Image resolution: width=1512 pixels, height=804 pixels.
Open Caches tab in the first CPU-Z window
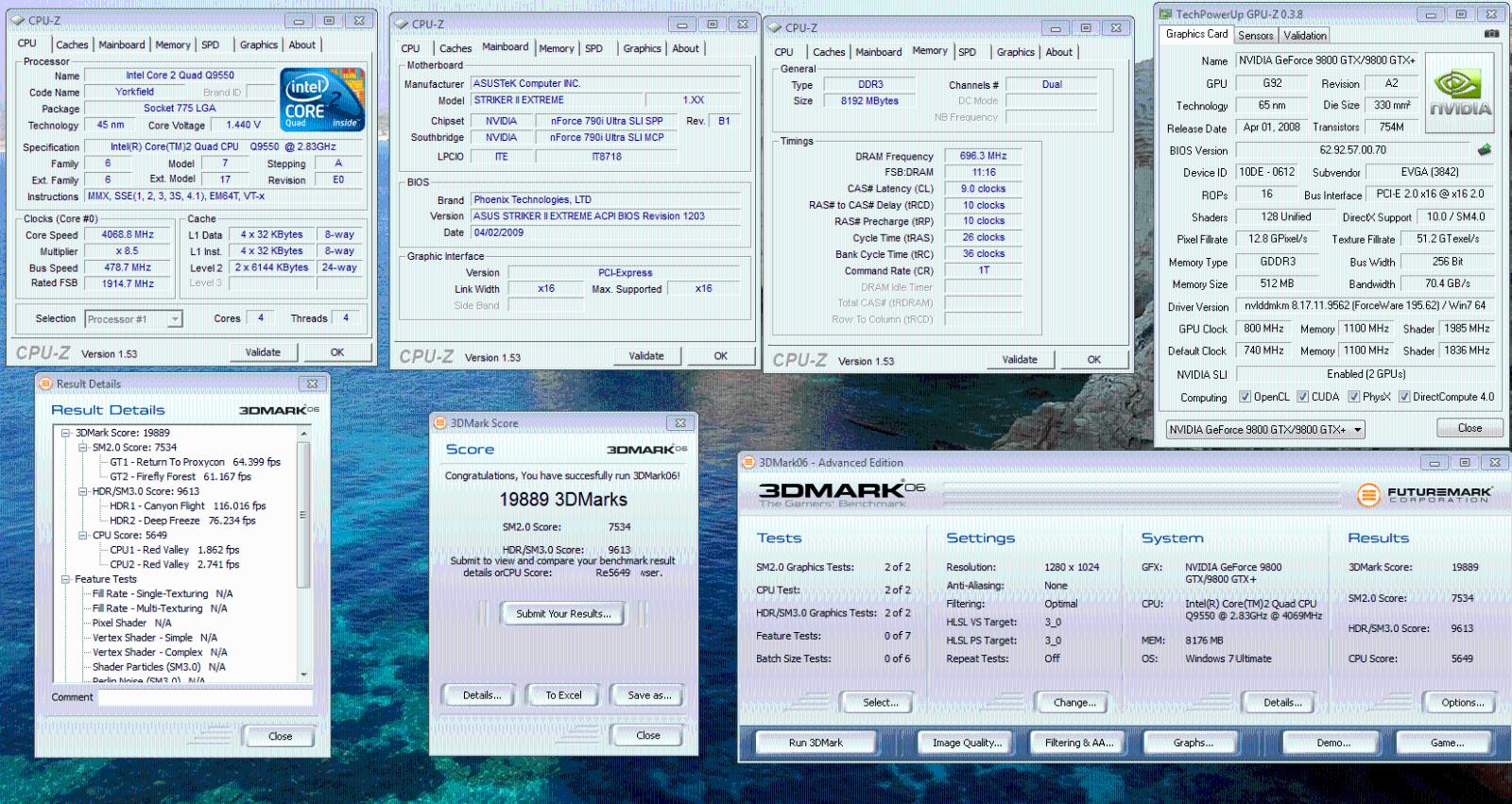coord(72,44)
